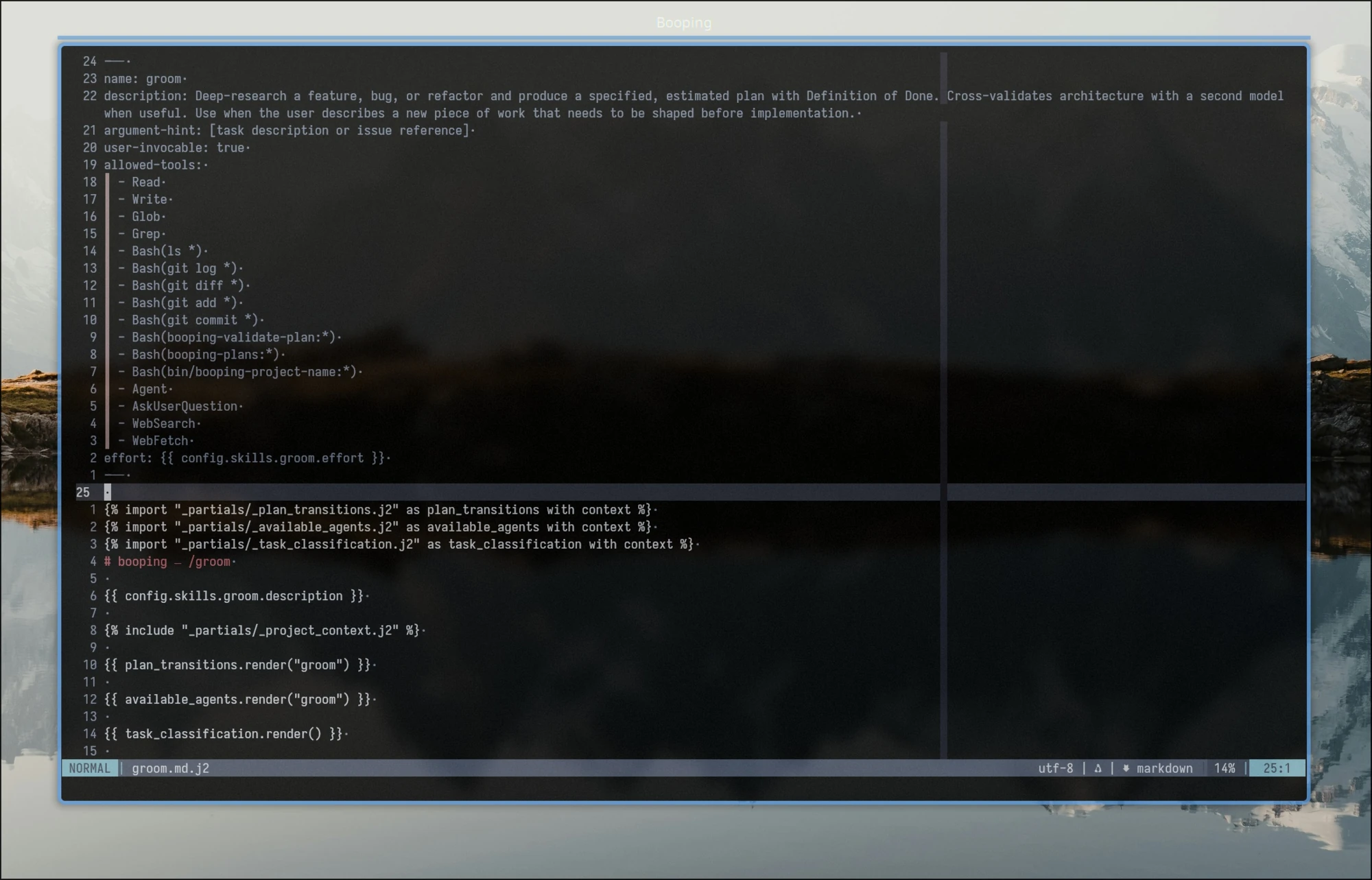Click the utf-8 encoding label

1055,768
